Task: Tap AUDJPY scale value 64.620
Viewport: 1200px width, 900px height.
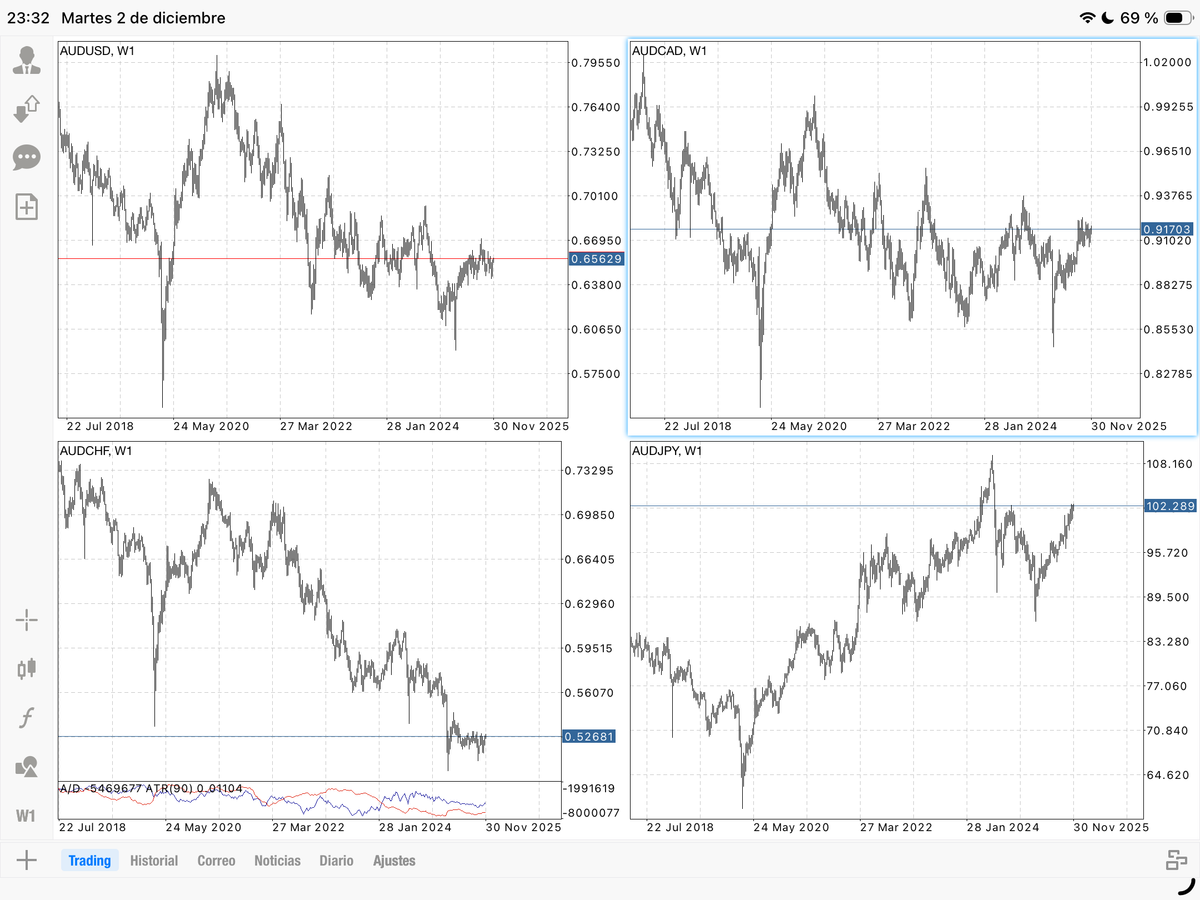Action: [1169, 775]
